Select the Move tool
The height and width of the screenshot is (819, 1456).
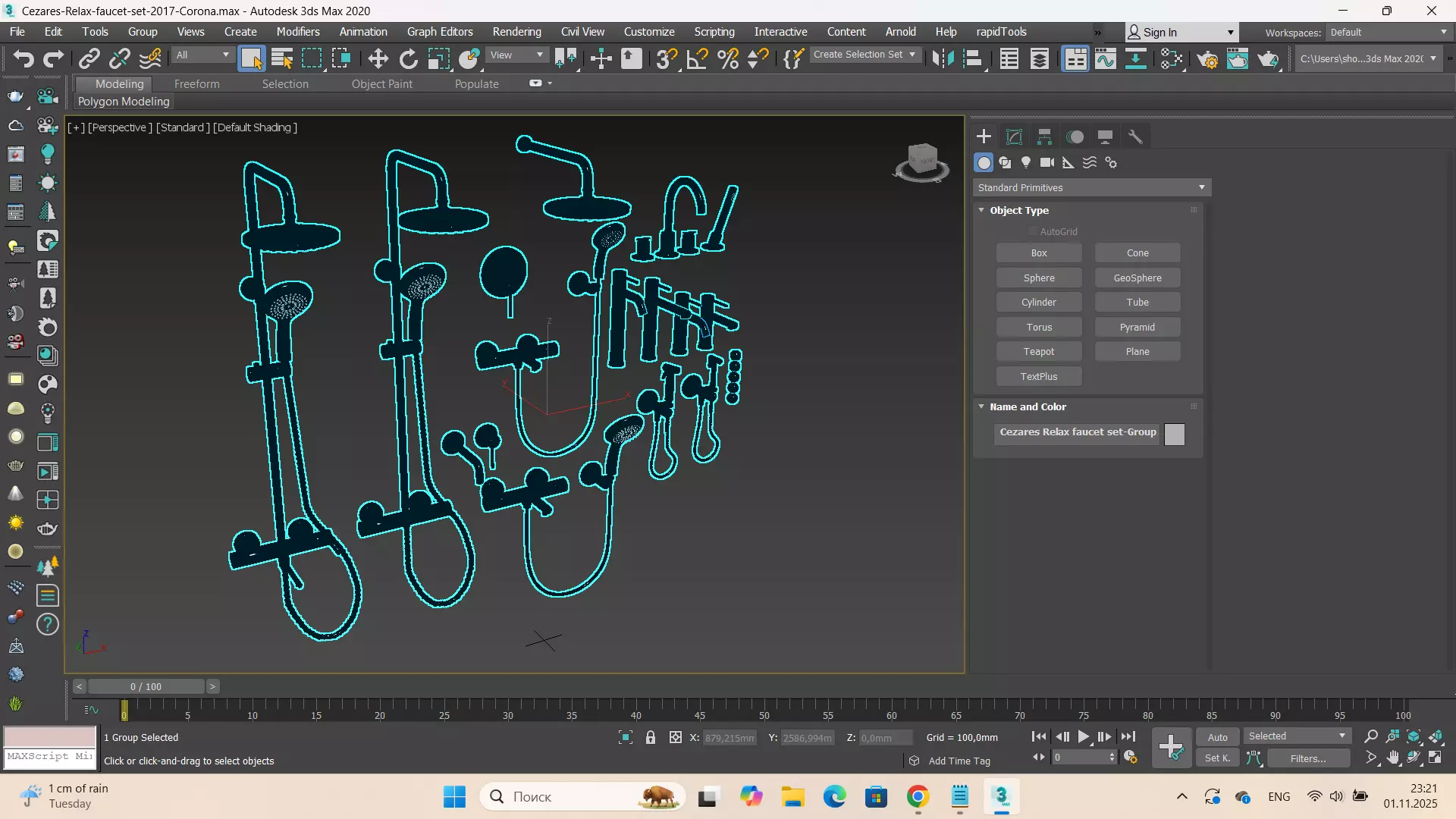click(x=378, y=58)
